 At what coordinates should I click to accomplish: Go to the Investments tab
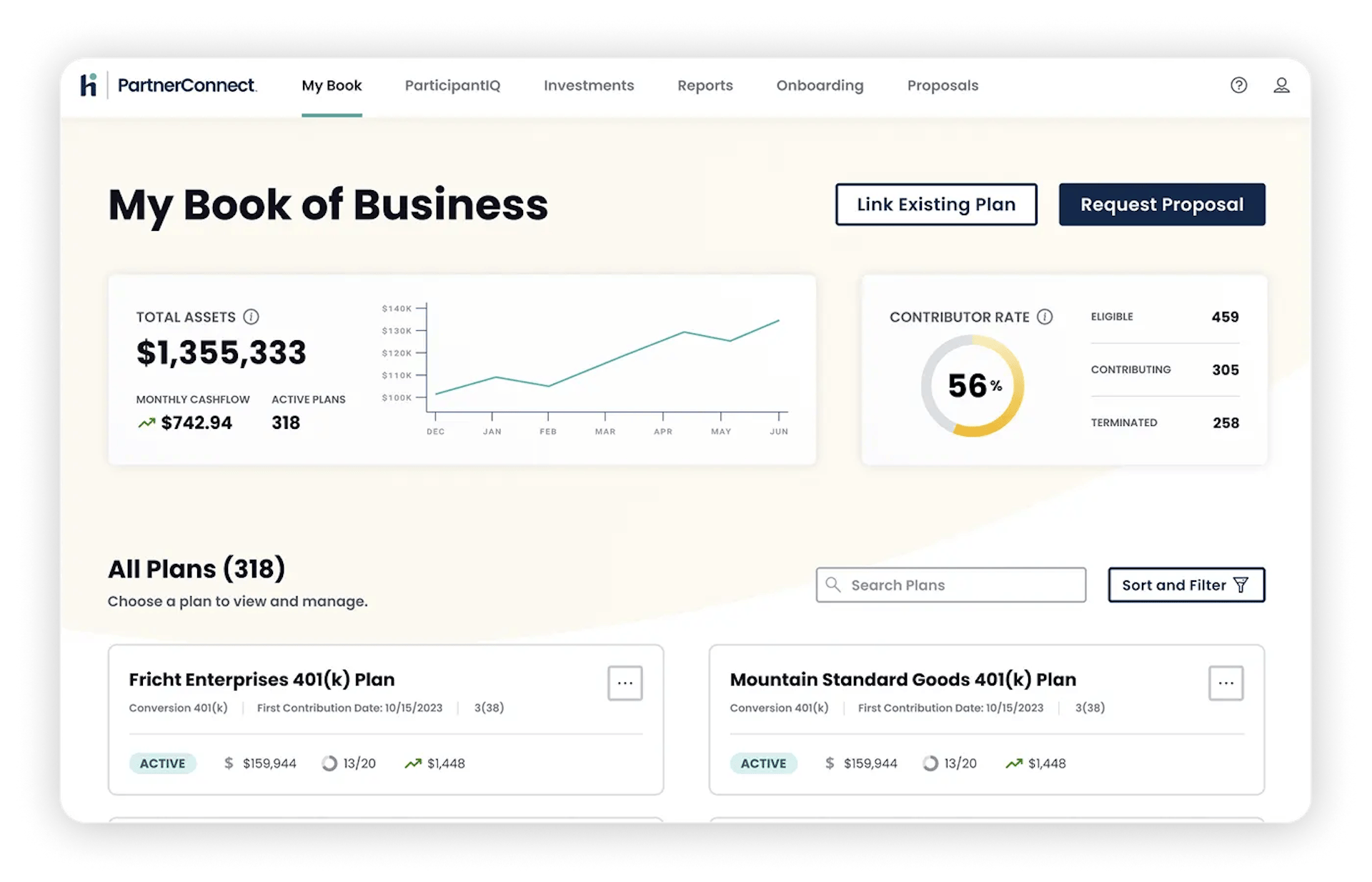point(588,86)
